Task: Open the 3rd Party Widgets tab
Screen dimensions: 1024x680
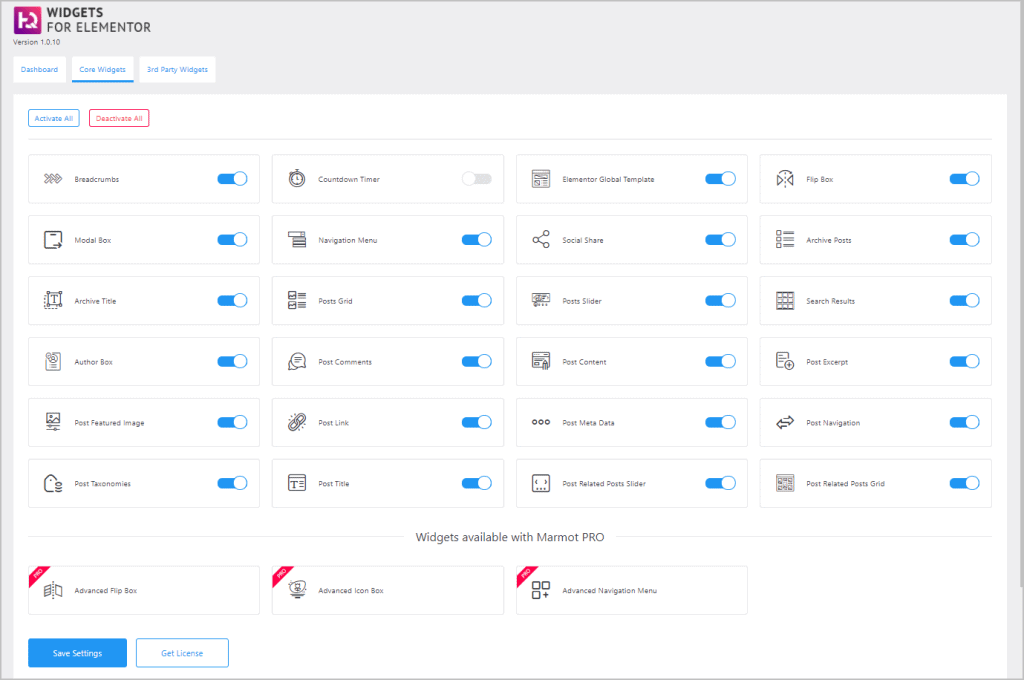Action: [x=177, y=70]
